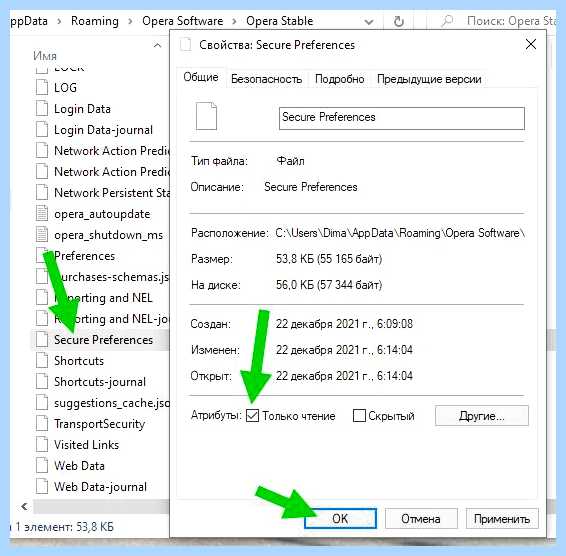Click the Shortcuts file icon
The width and height of the screenshot is (566, 556).
42,360
